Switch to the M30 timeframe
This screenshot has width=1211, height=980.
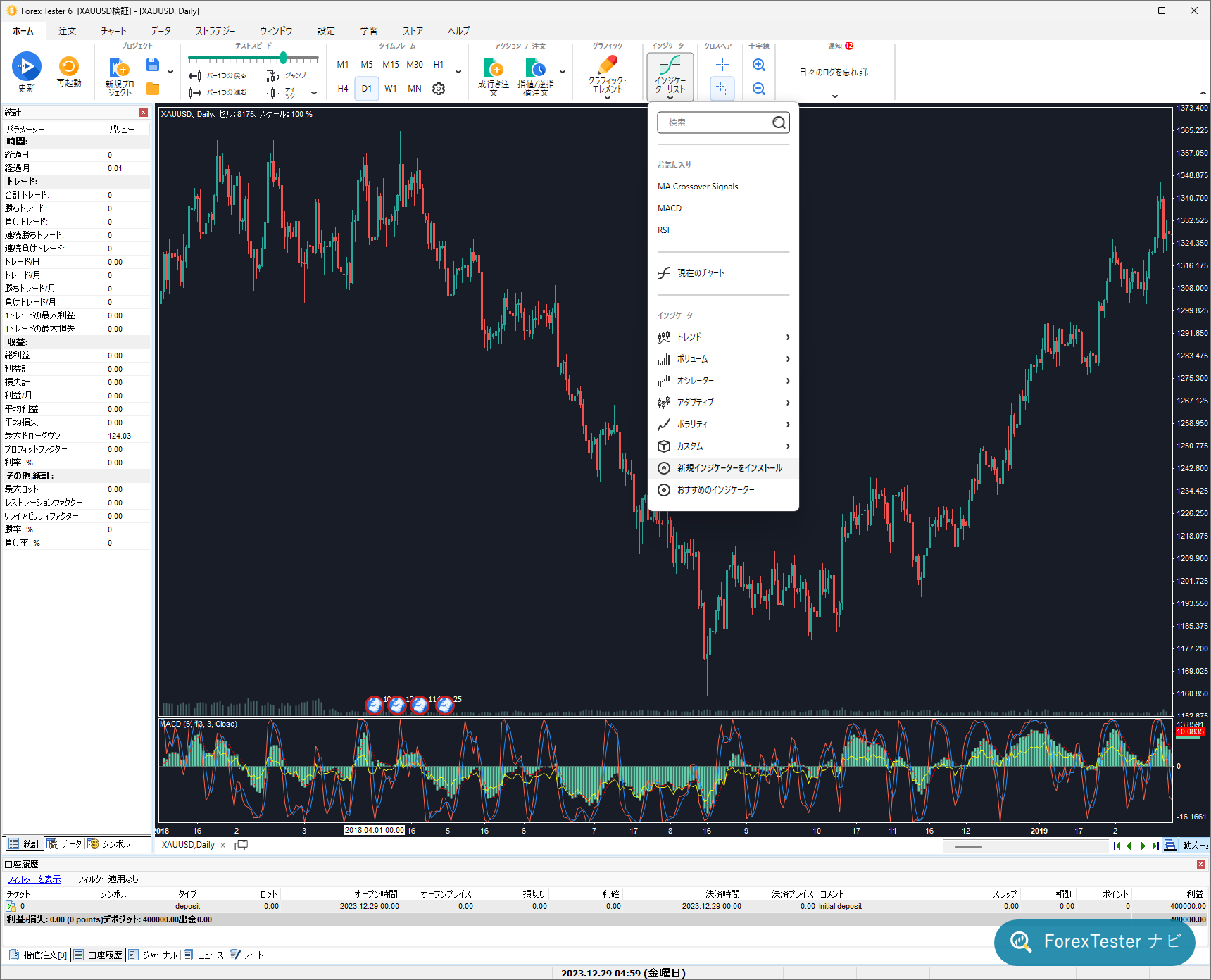click(415, 65)
